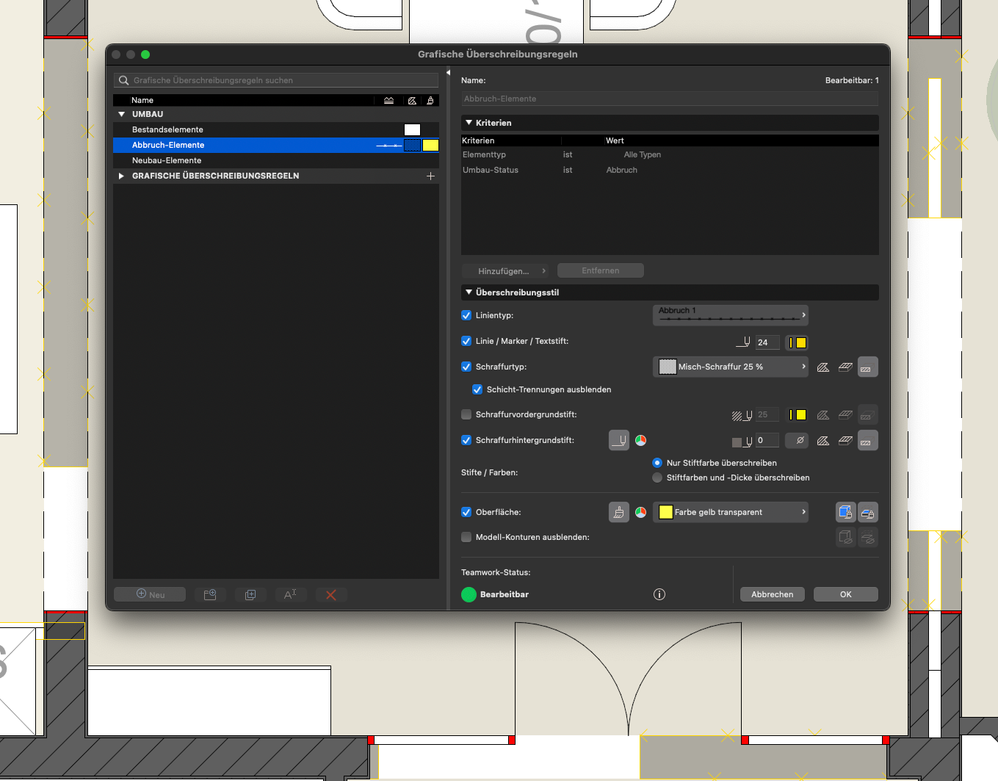Enable Modell-Konturen ausblenden
Screen dimensions: 998x781
pos(466,537)
